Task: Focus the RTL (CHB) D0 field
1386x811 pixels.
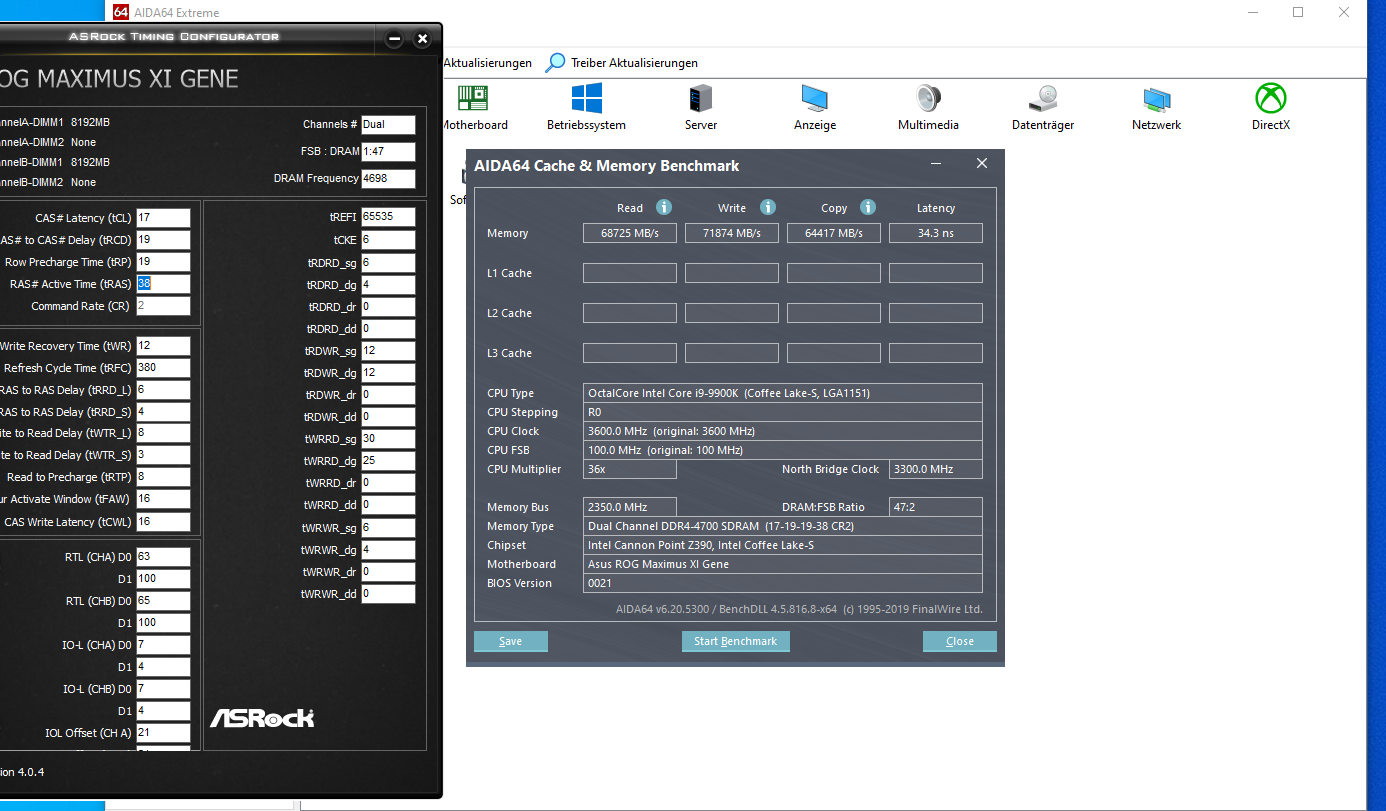Action: click(x=163, y=601)
